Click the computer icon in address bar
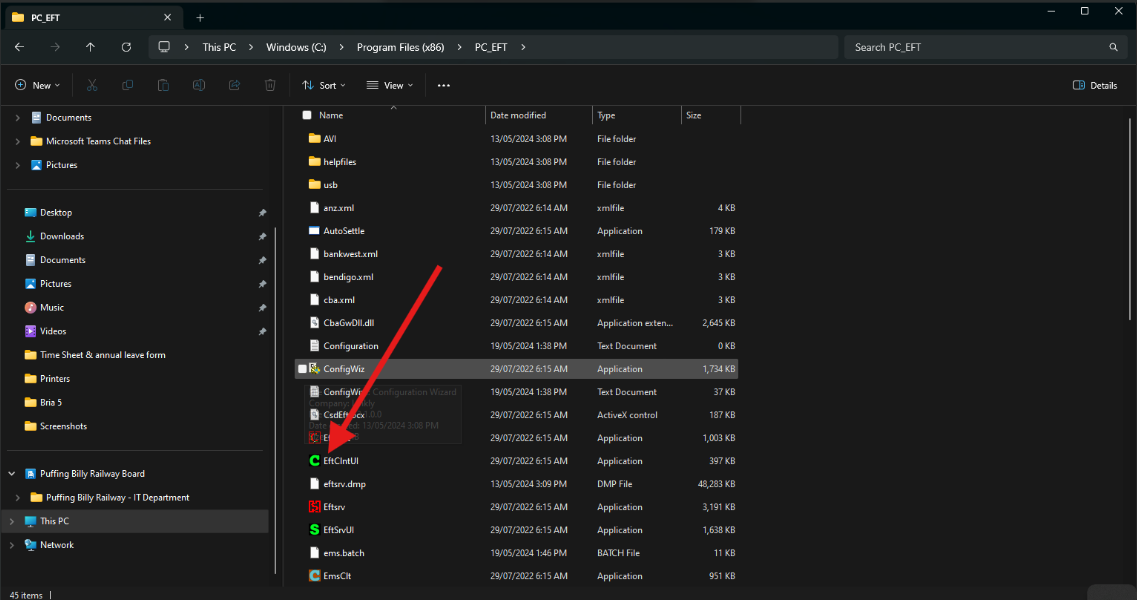Screen dimensions: 1137x600 coord(165,47)
